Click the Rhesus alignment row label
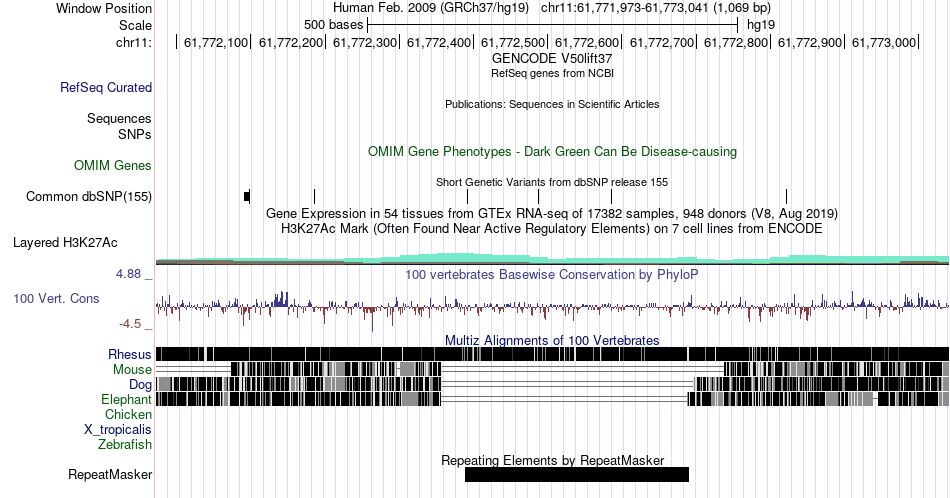This screenshot has width=950, height=498. tap(130, 354)
